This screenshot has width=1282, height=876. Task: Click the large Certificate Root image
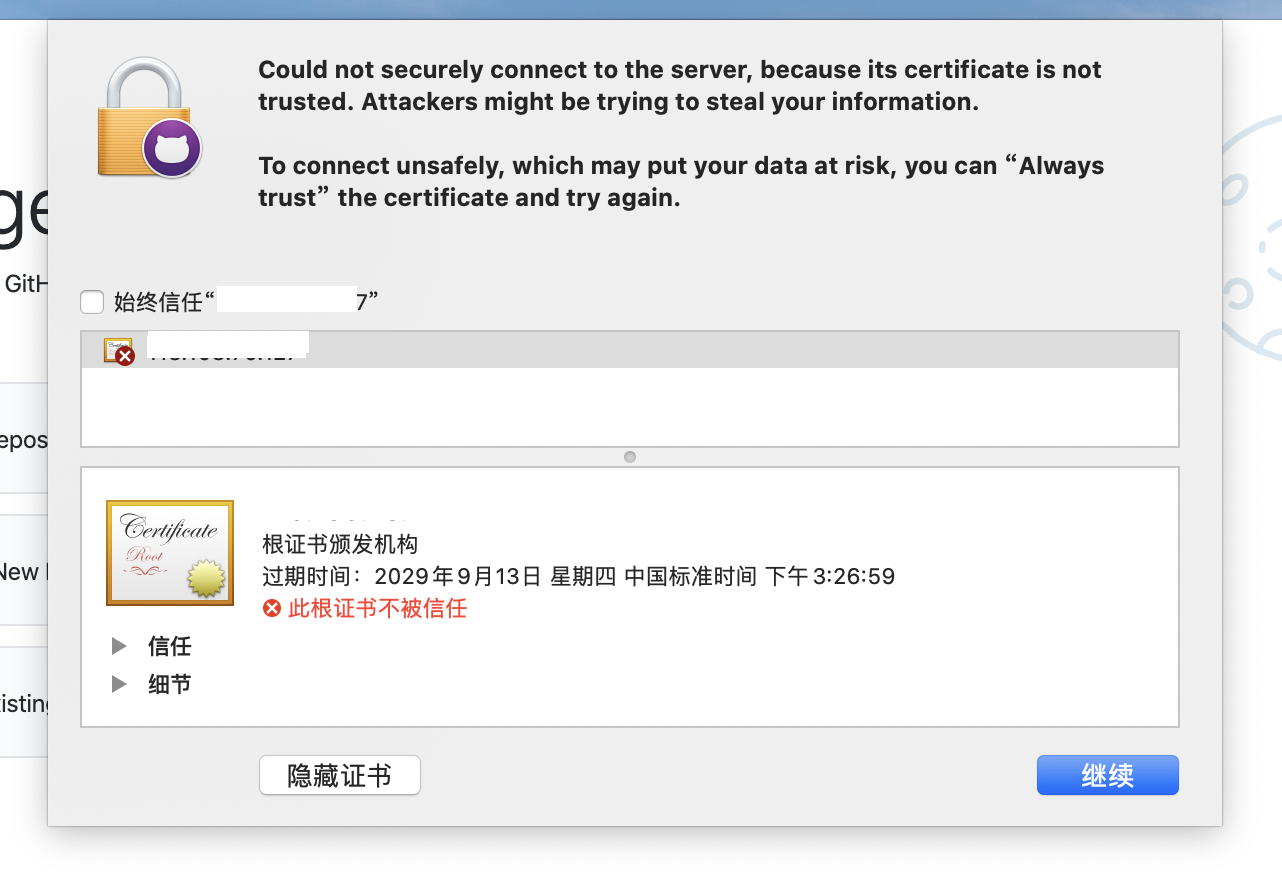pyautogui.click(x=170, y=553)
